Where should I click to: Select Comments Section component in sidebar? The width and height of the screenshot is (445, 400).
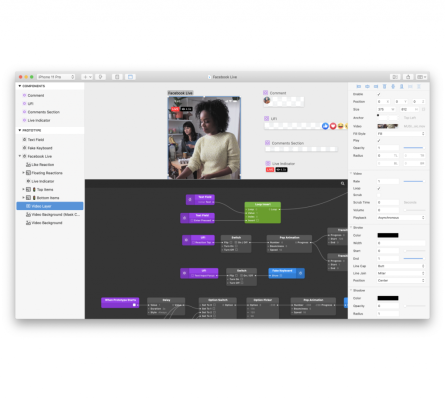(x=43, y=112)
